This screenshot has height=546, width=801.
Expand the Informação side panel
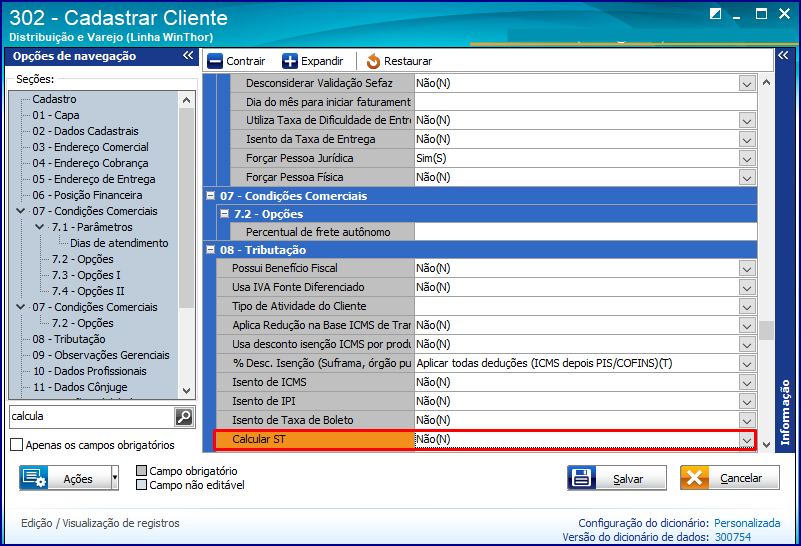[x=783, y=56]
